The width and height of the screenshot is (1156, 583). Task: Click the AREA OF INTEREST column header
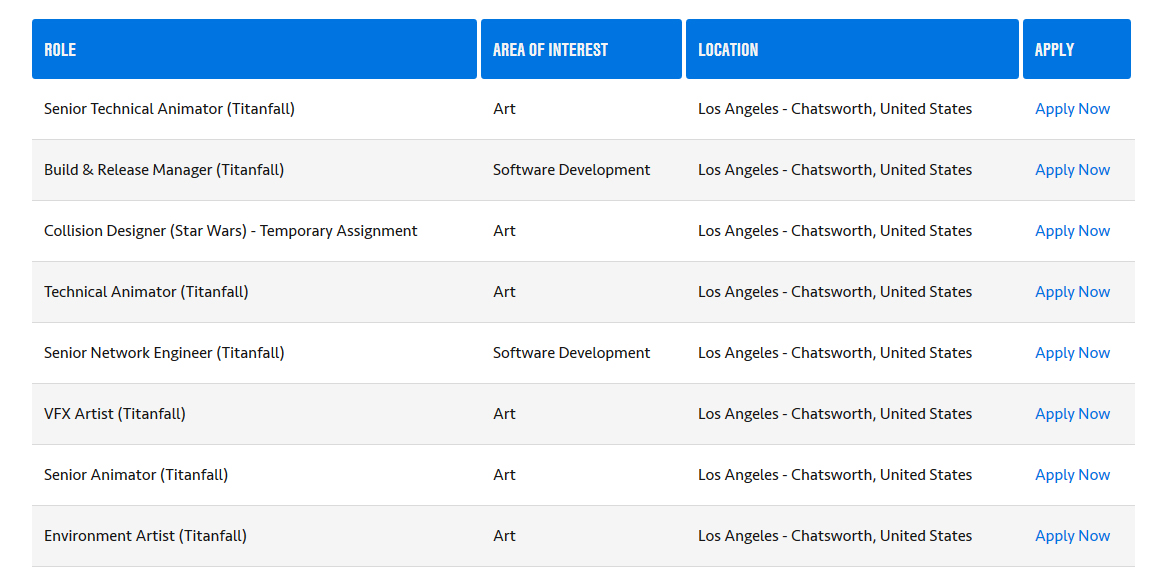[x=581, y=49]
